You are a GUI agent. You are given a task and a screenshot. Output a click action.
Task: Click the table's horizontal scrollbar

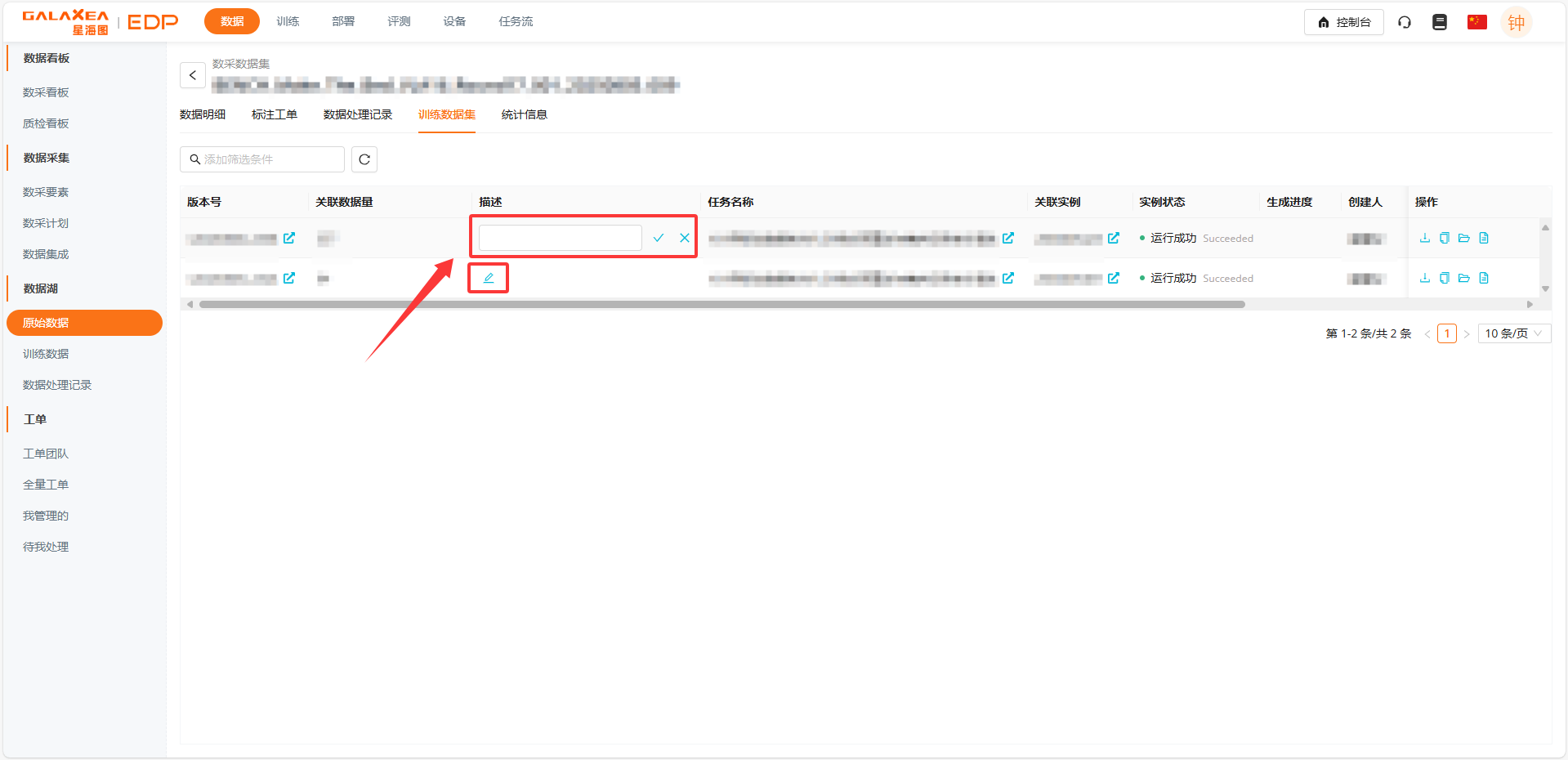click(x=721, y=304)
